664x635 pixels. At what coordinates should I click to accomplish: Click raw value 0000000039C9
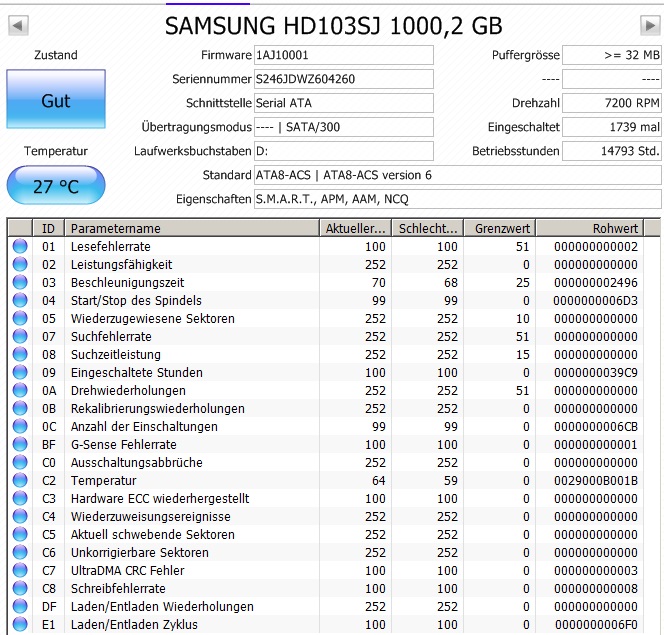[595, 373]
